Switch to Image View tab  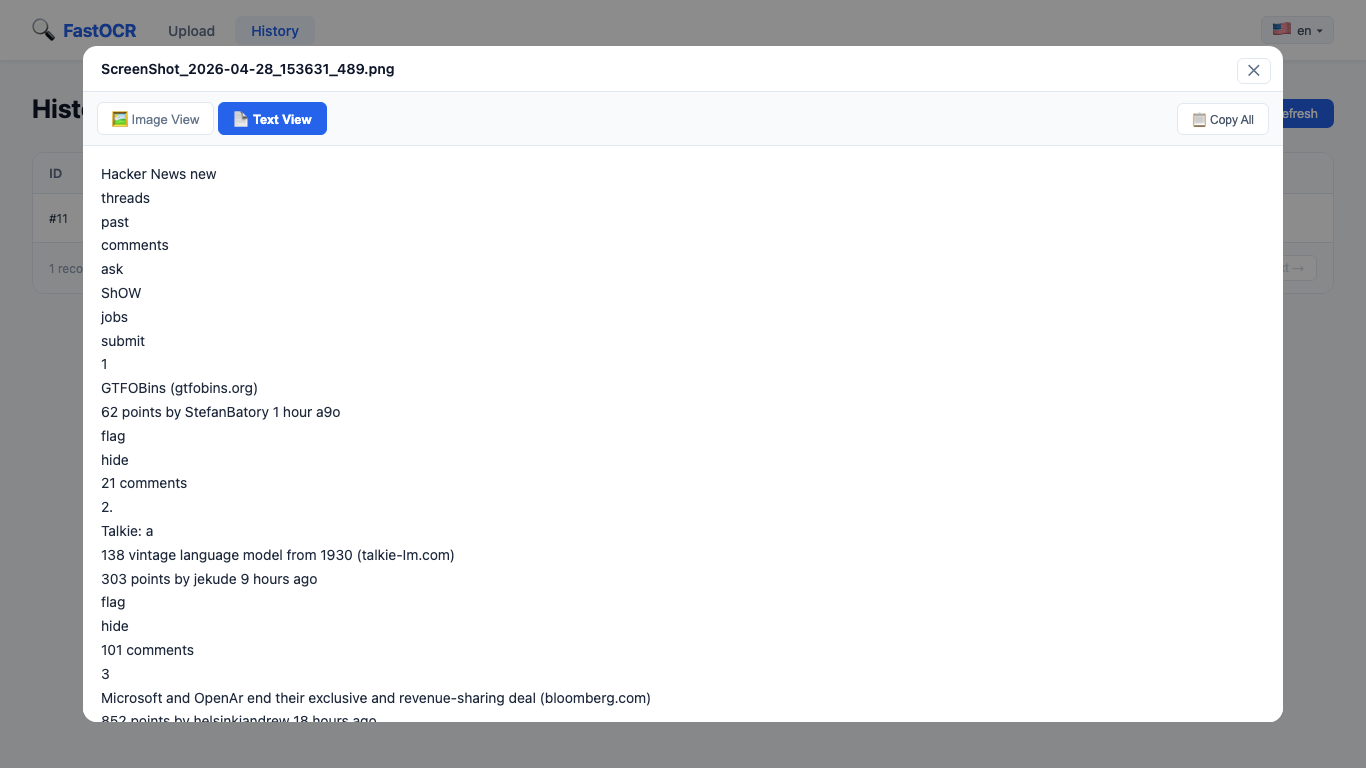tap(155, 119)
